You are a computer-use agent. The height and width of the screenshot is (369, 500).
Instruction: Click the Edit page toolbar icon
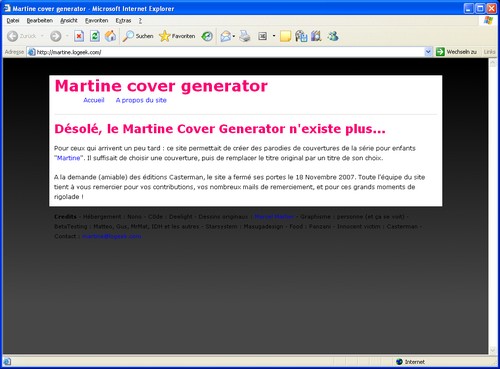point(262,36)
